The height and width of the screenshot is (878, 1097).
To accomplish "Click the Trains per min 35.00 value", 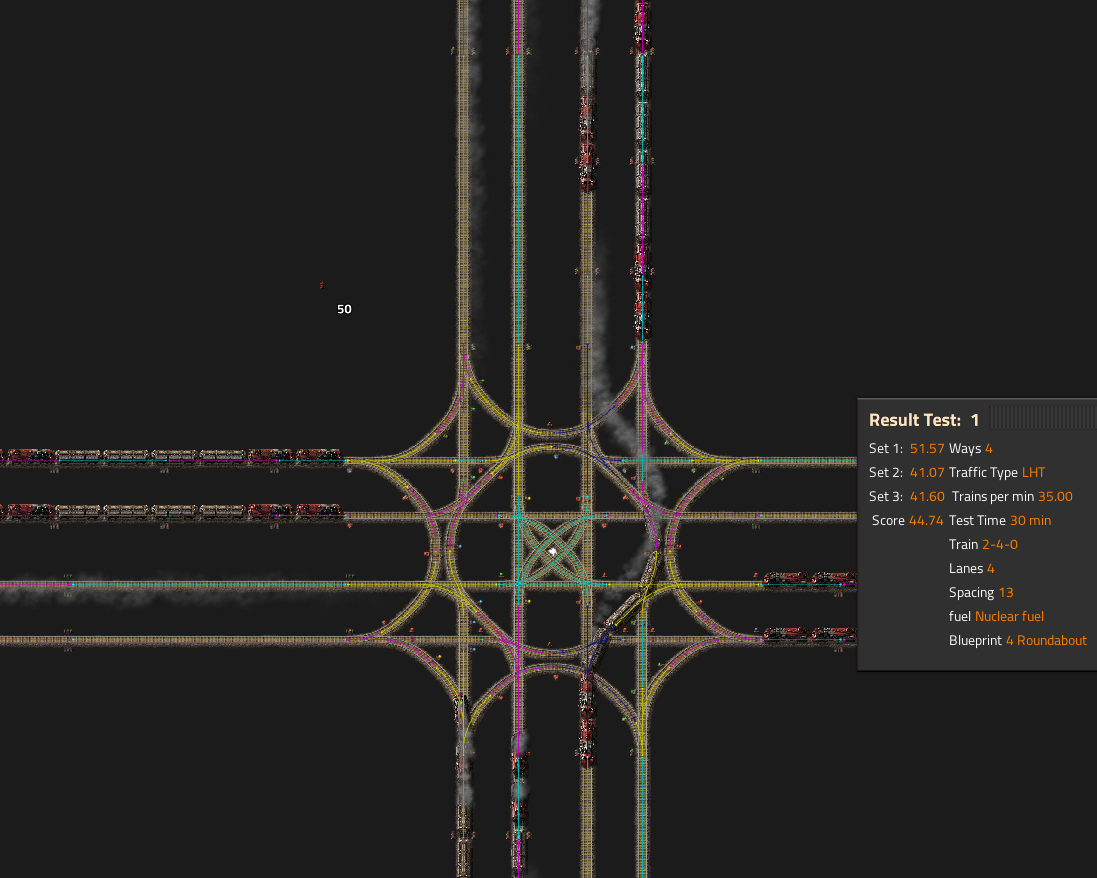I will [1055, 496].
